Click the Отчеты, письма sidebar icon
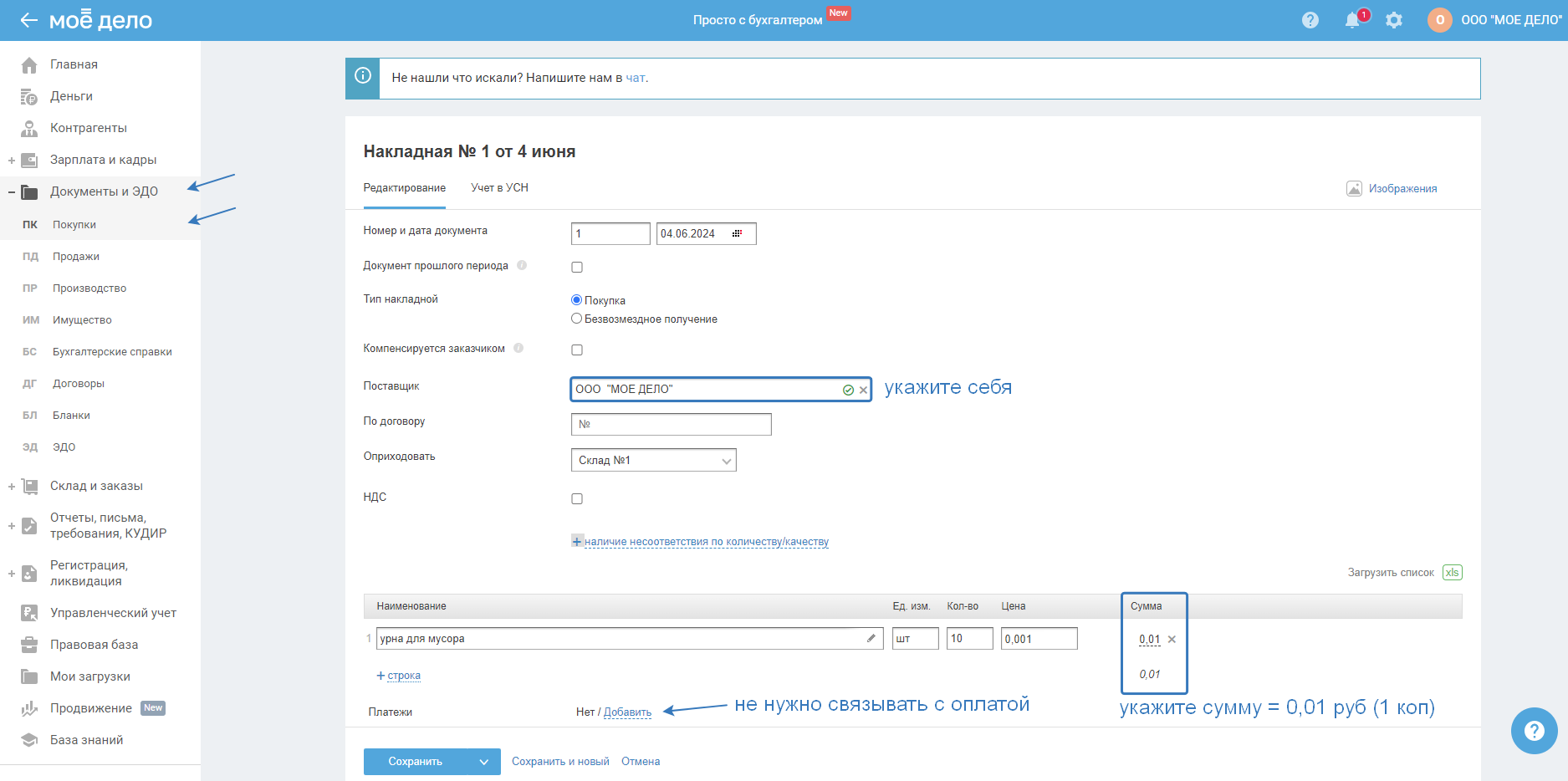Image resolution: width=1568 pixels, height=781 pixels. click(x=29, y=525)
